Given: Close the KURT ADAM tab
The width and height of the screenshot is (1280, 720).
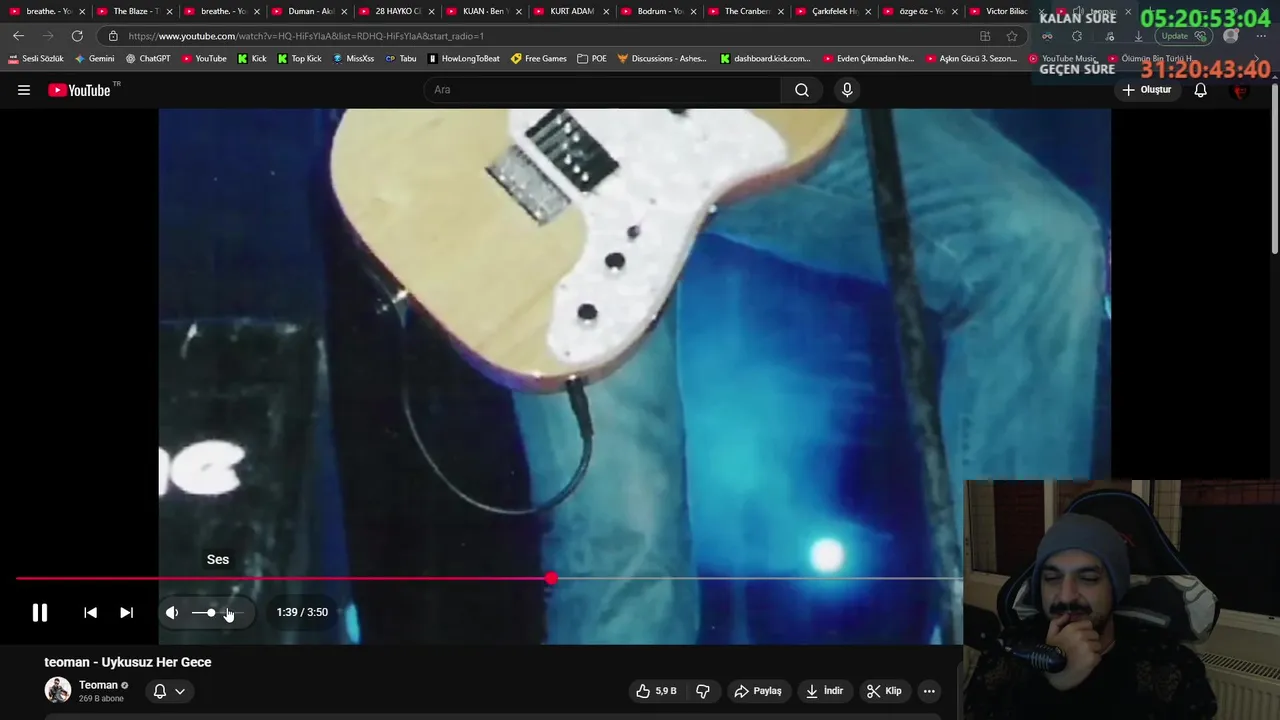Looking at the screenshot, I should click(x=606, y=11).
